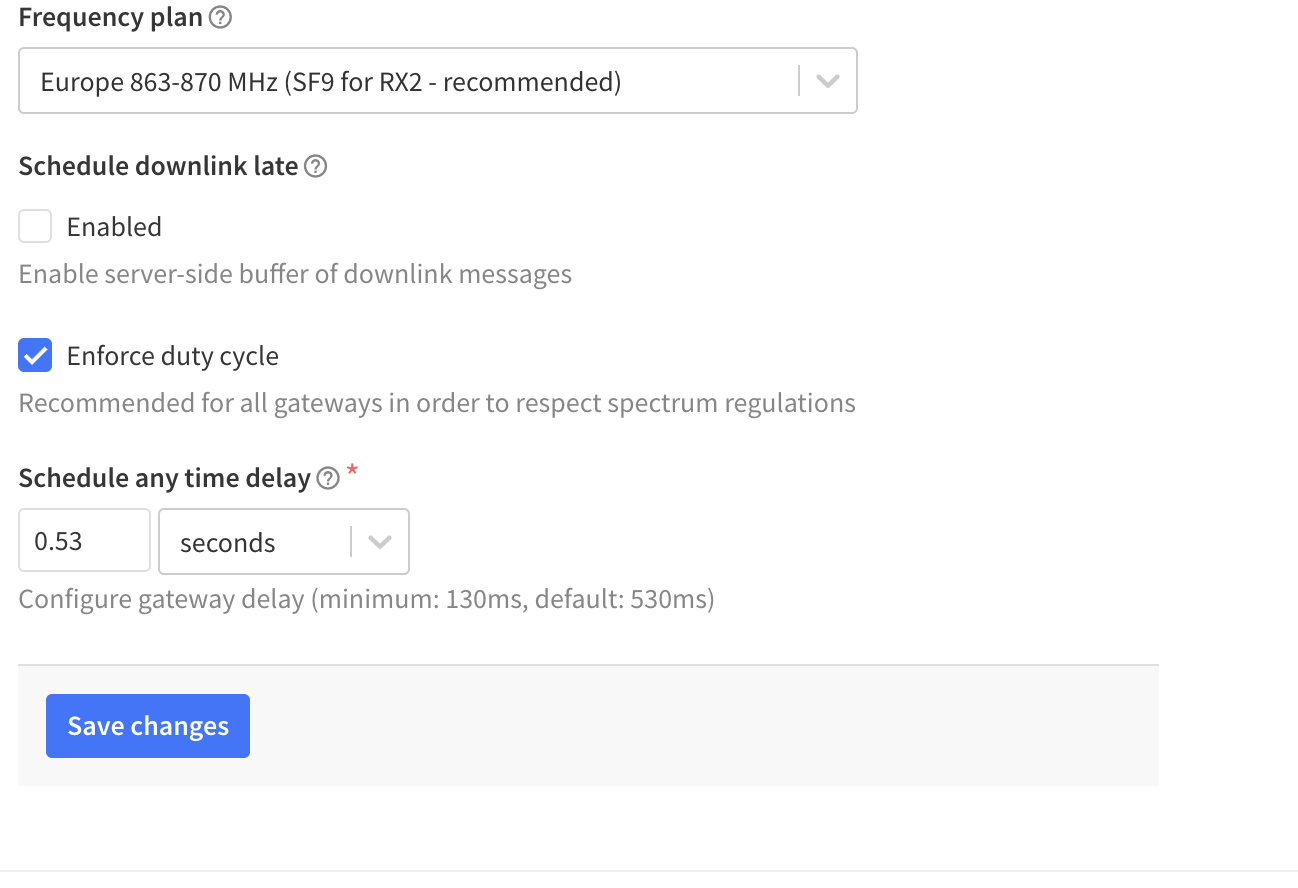Open the seconds time unit dropdown
Image resolution: width=1298 pixels, height=888 pixels.
tap(255, 542)
